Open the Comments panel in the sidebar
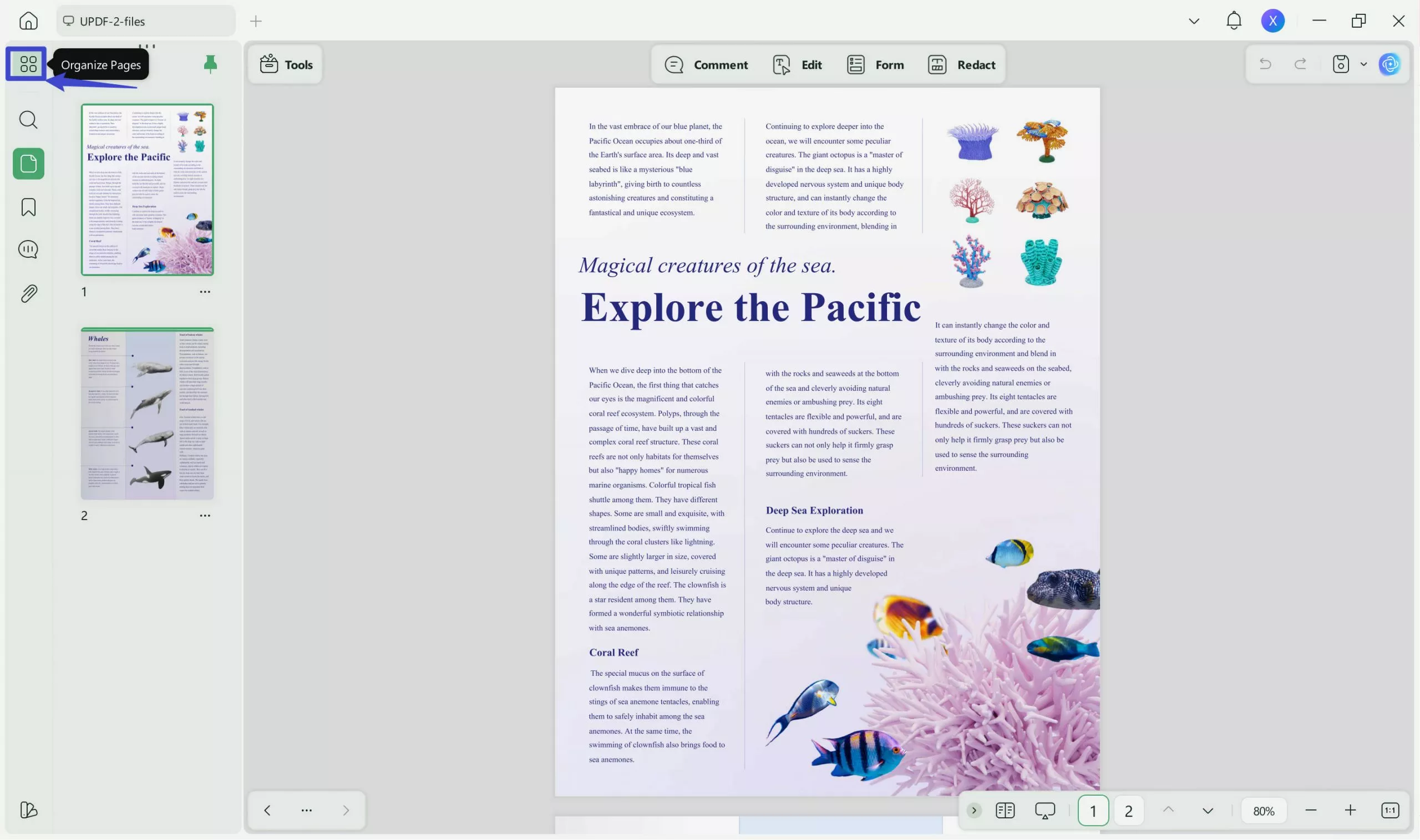Screen dimensions: 1420x840 pyautogui.click(x=27, y=249)
